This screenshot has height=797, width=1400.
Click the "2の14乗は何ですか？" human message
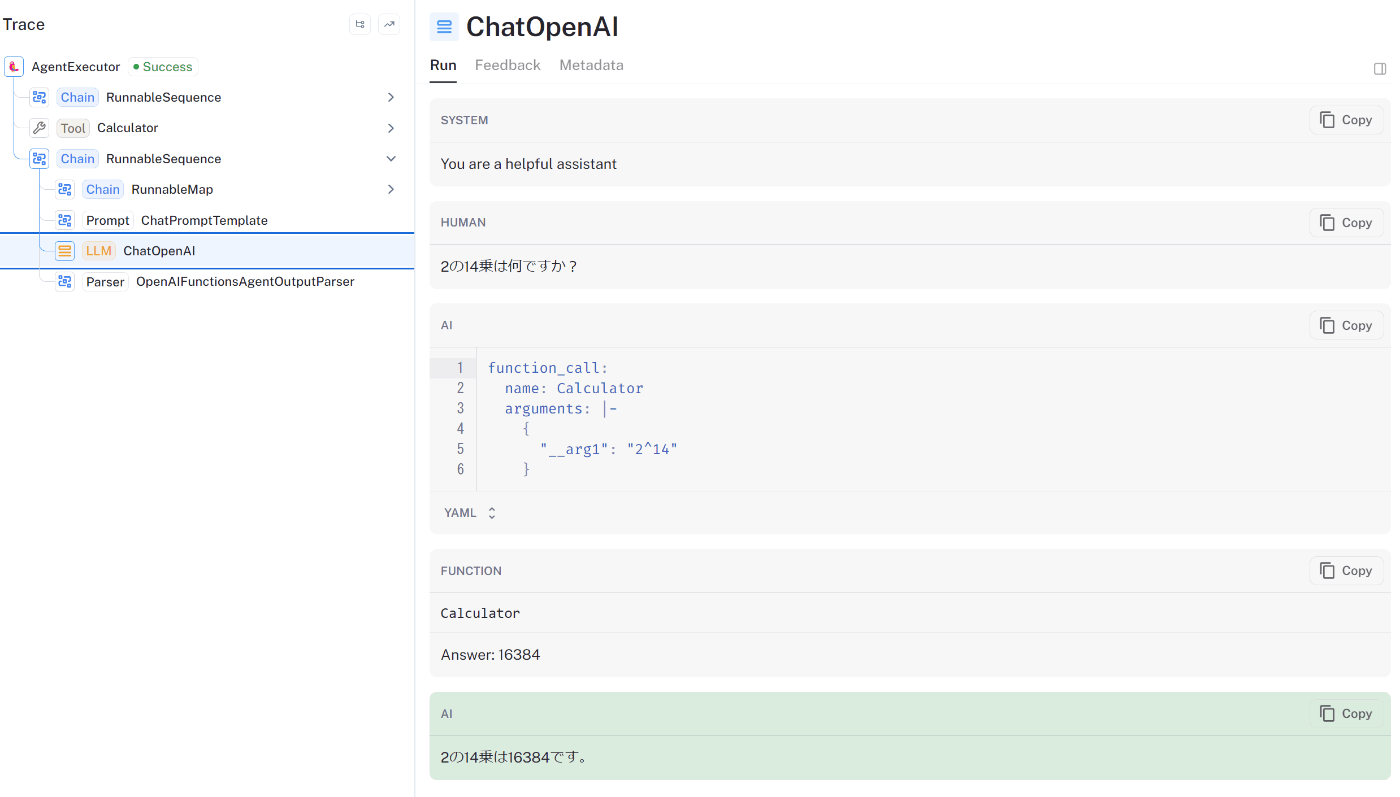(x=510, y=267)
